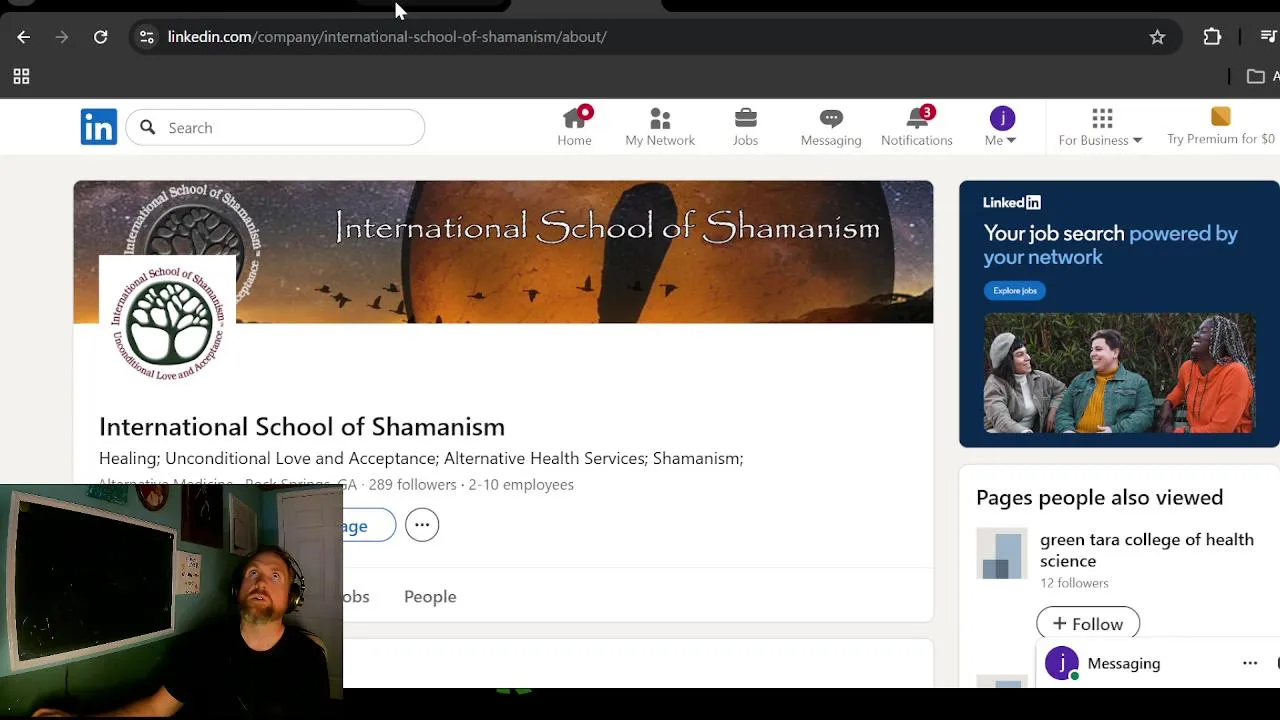Bookmark this page with the star icon

1157,37
